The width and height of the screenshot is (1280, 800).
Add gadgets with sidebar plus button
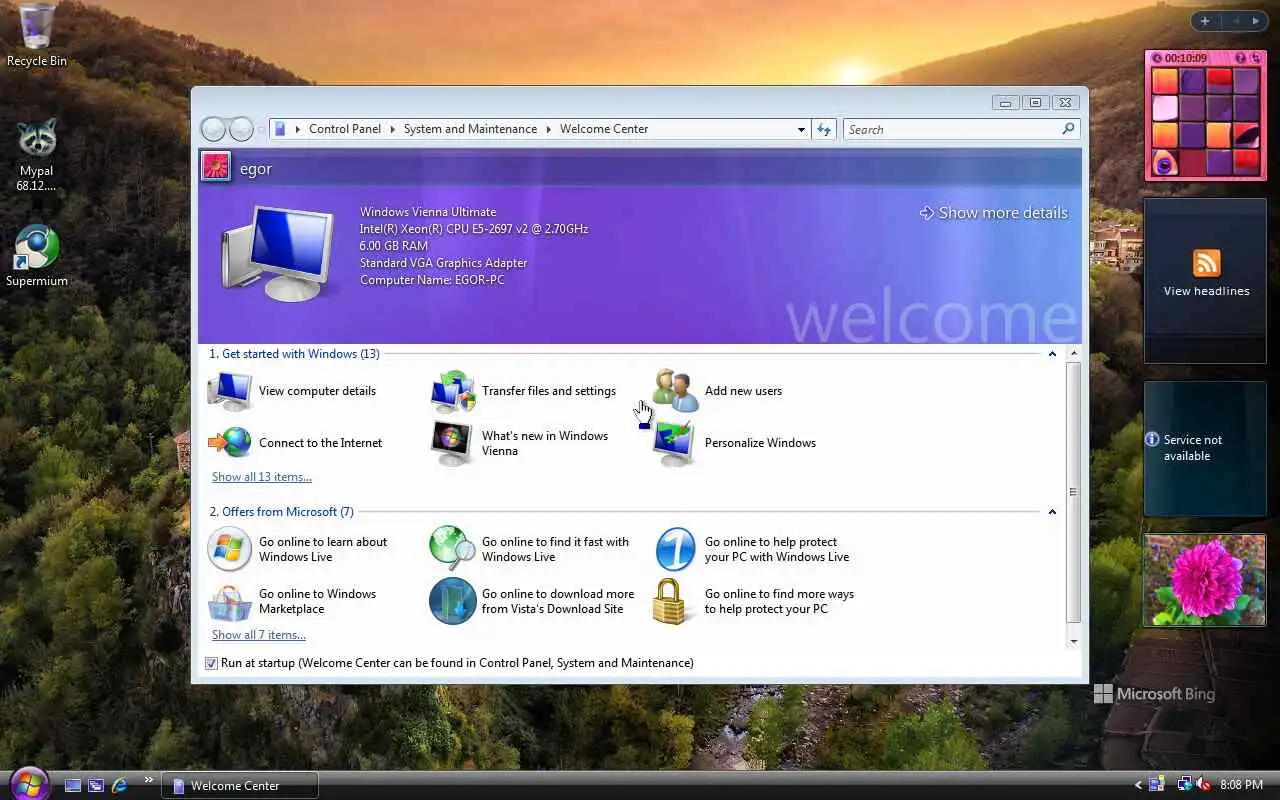[1205, 21]
